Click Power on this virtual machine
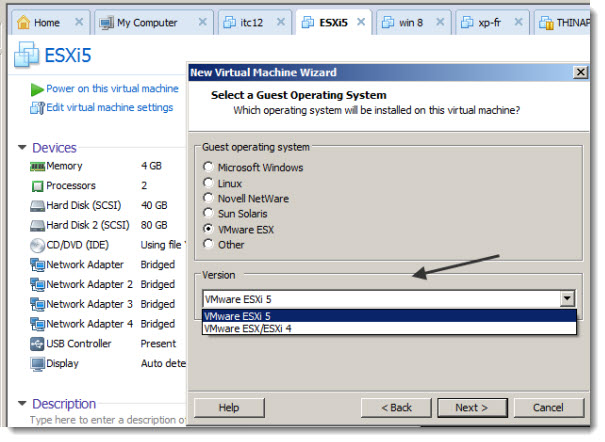The image size is (605, 442). click(x=112, y=89)
